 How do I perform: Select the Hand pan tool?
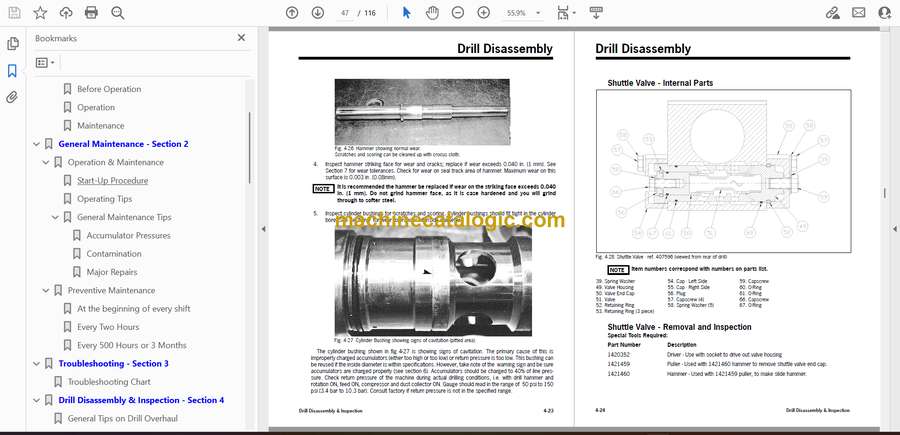tap(432, 13)
